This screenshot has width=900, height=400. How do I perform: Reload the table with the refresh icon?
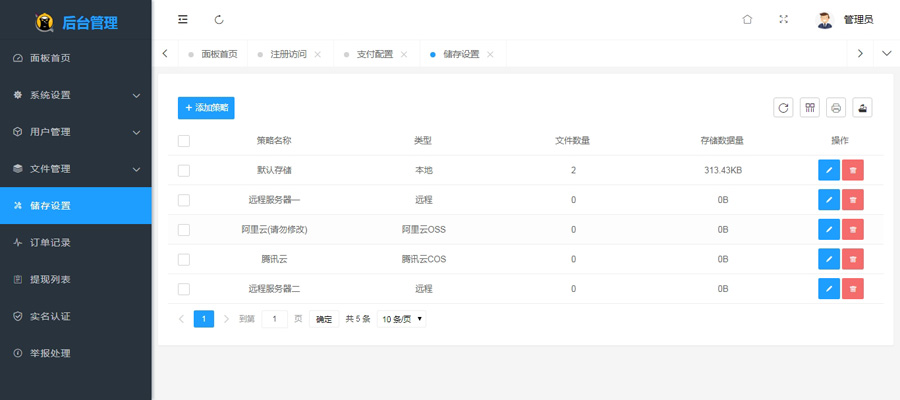tap(783, 108)
